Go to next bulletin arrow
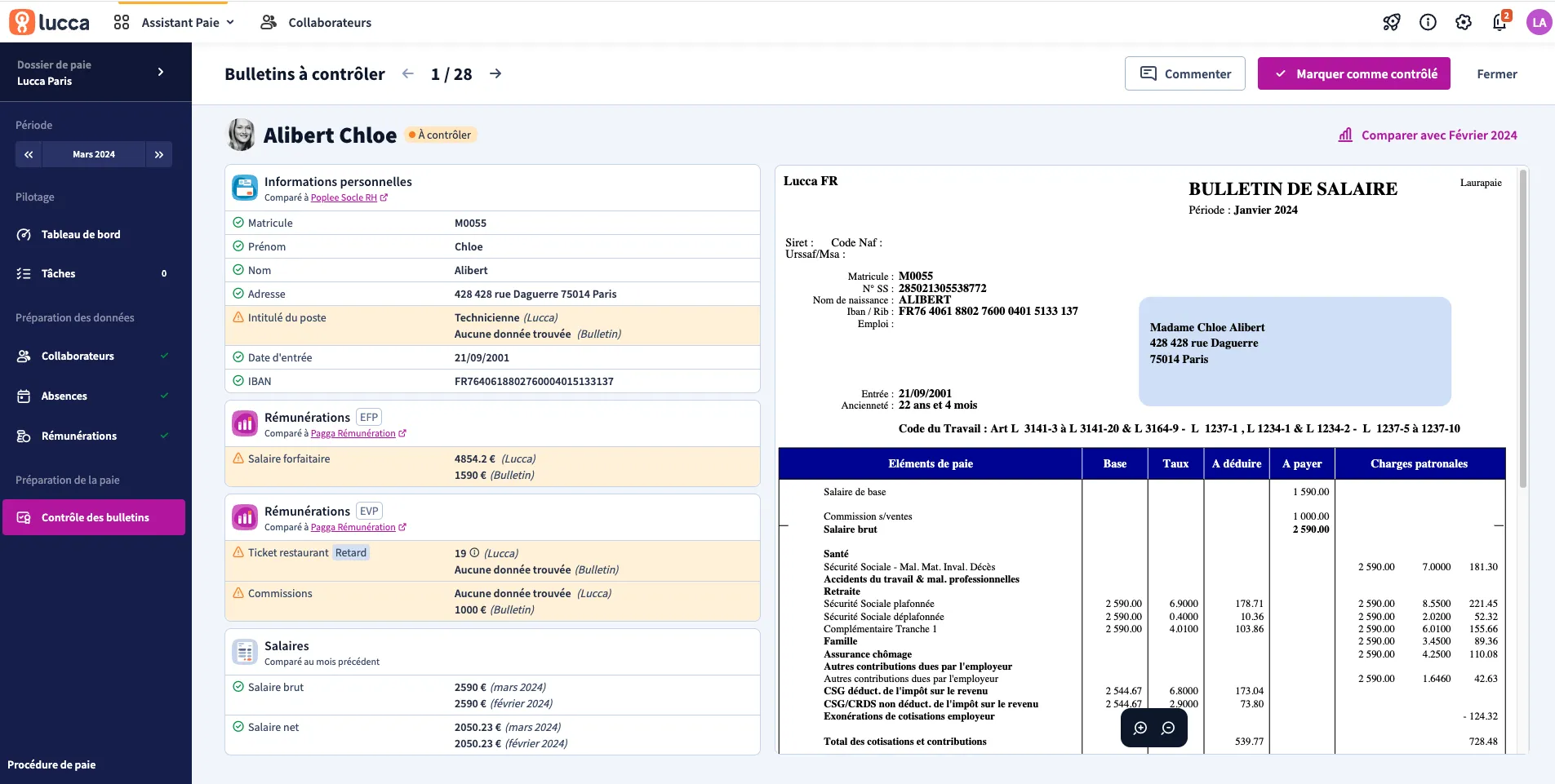 click(495, 73)
